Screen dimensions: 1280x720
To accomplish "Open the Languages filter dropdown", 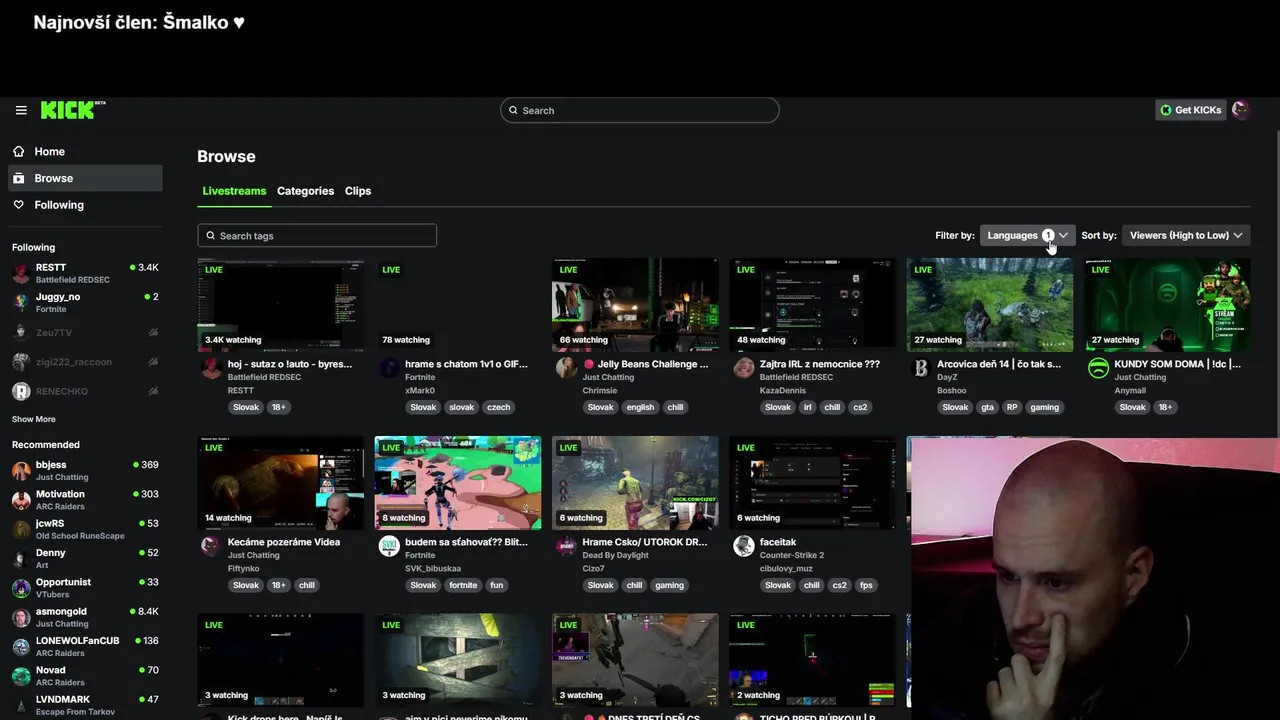I will pyautogui.click(x=1027, y=235).
